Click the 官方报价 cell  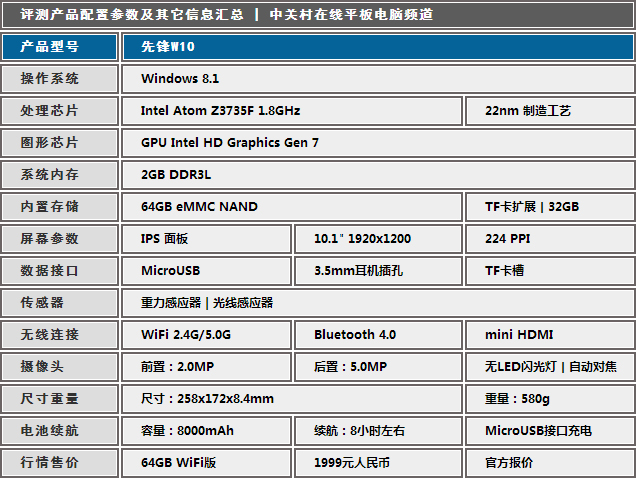pyautogui.click(x=550, y=463)
